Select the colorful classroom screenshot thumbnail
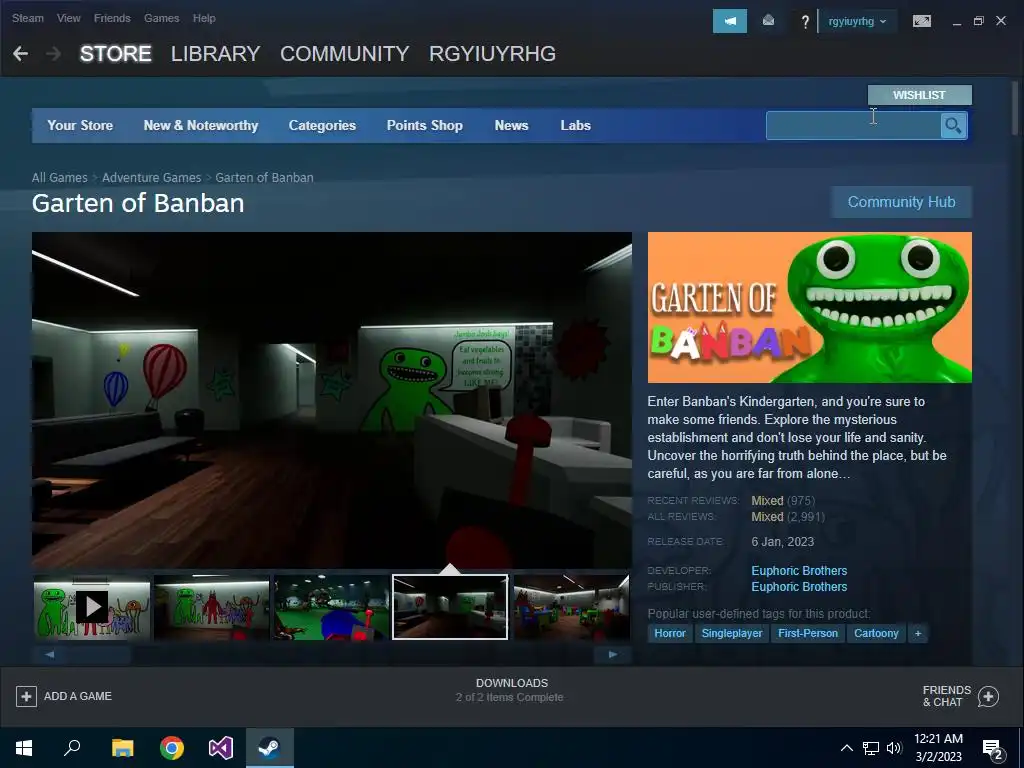This screenshot has height=768, width=1024. coord(571,607)
